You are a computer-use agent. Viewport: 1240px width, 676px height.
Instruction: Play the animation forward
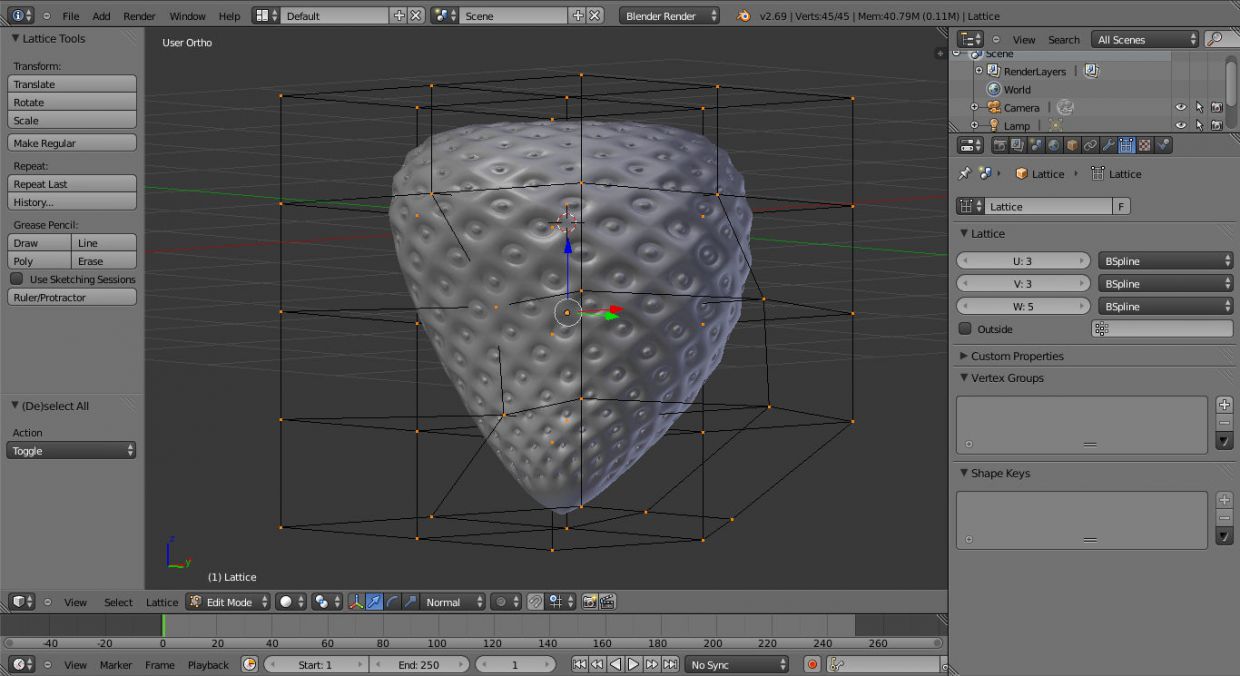pos(633,665)
